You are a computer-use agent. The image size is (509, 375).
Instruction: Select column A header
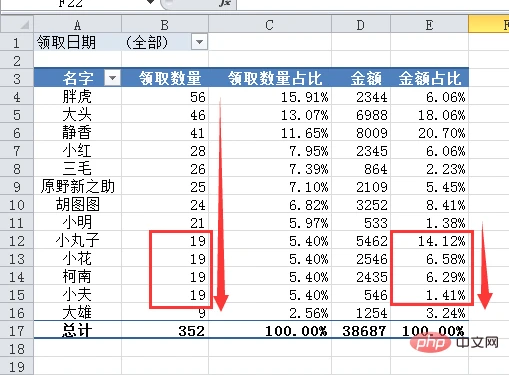(77, 25)
